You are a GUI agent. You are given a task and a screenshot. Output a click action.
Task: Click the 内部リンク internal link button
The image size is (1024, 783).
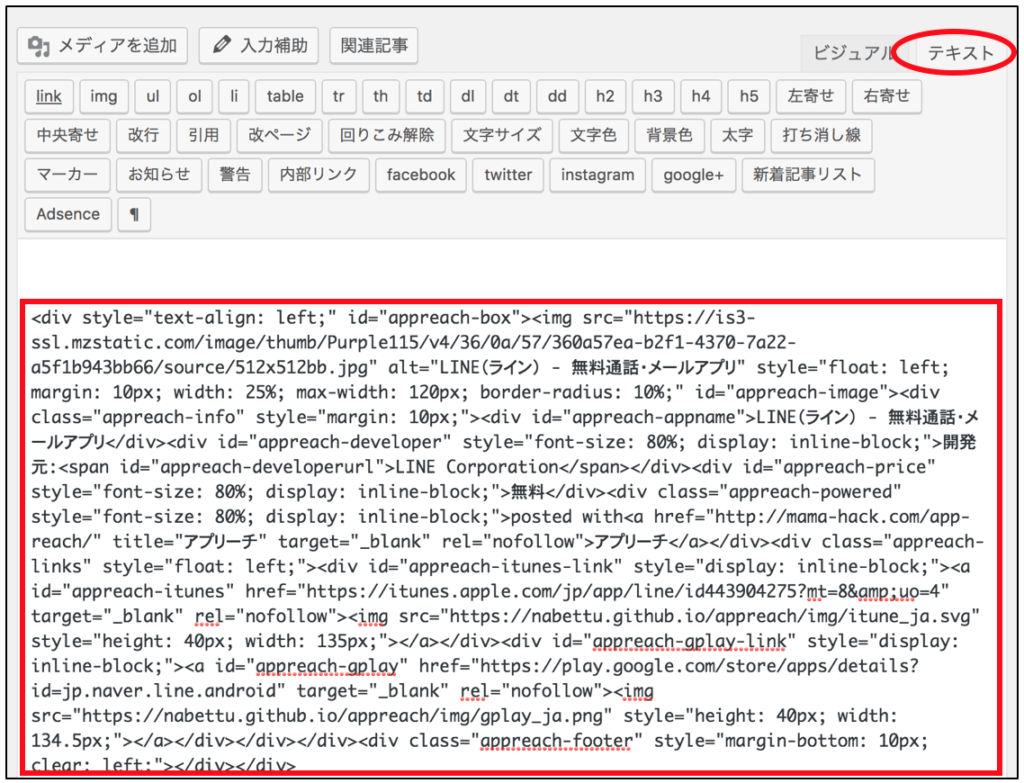[319, 175]
